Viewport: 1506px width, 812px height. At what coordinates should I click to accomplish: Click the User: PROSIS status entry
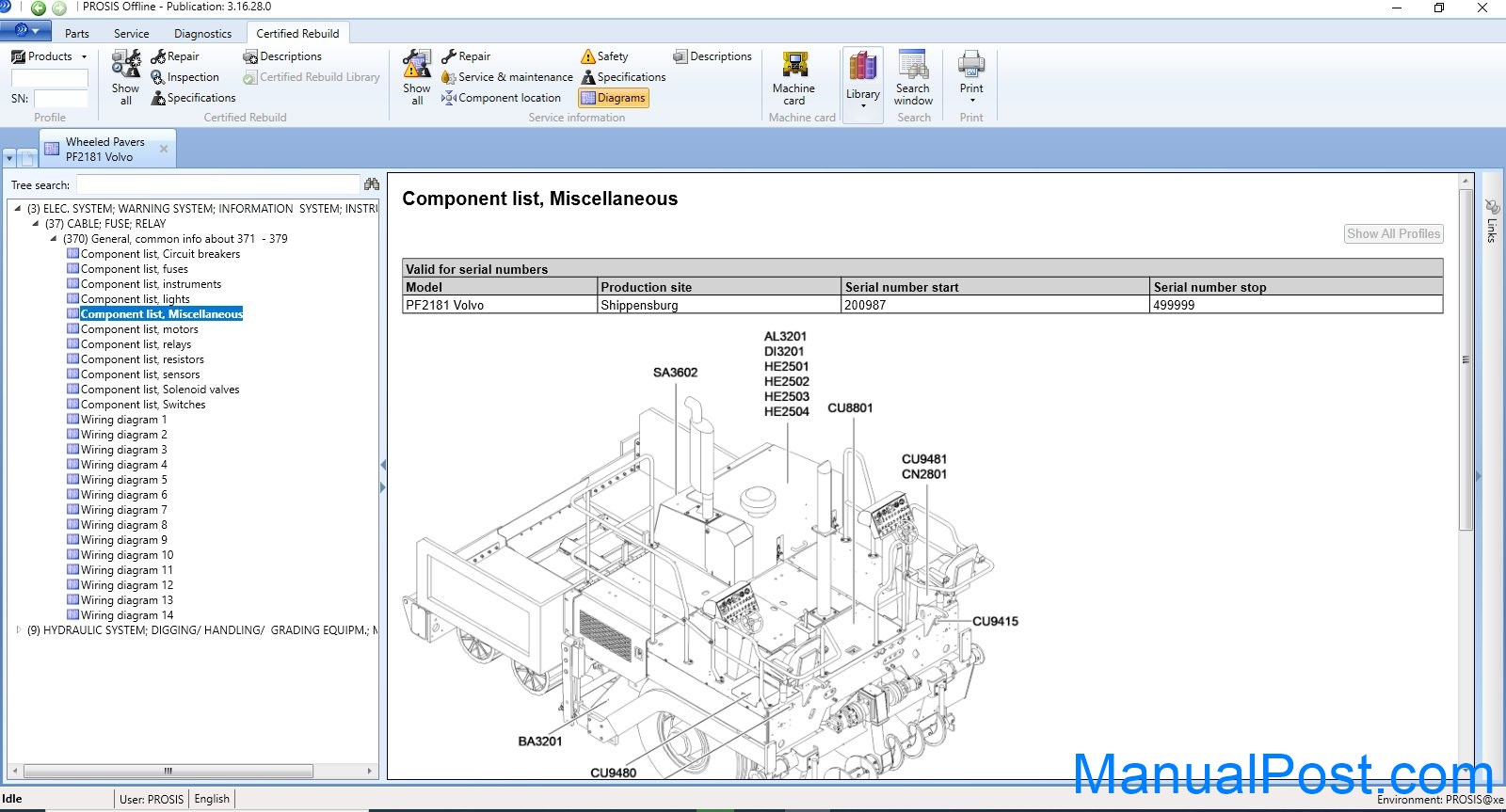pyautogui.click(x=152, y=799)
